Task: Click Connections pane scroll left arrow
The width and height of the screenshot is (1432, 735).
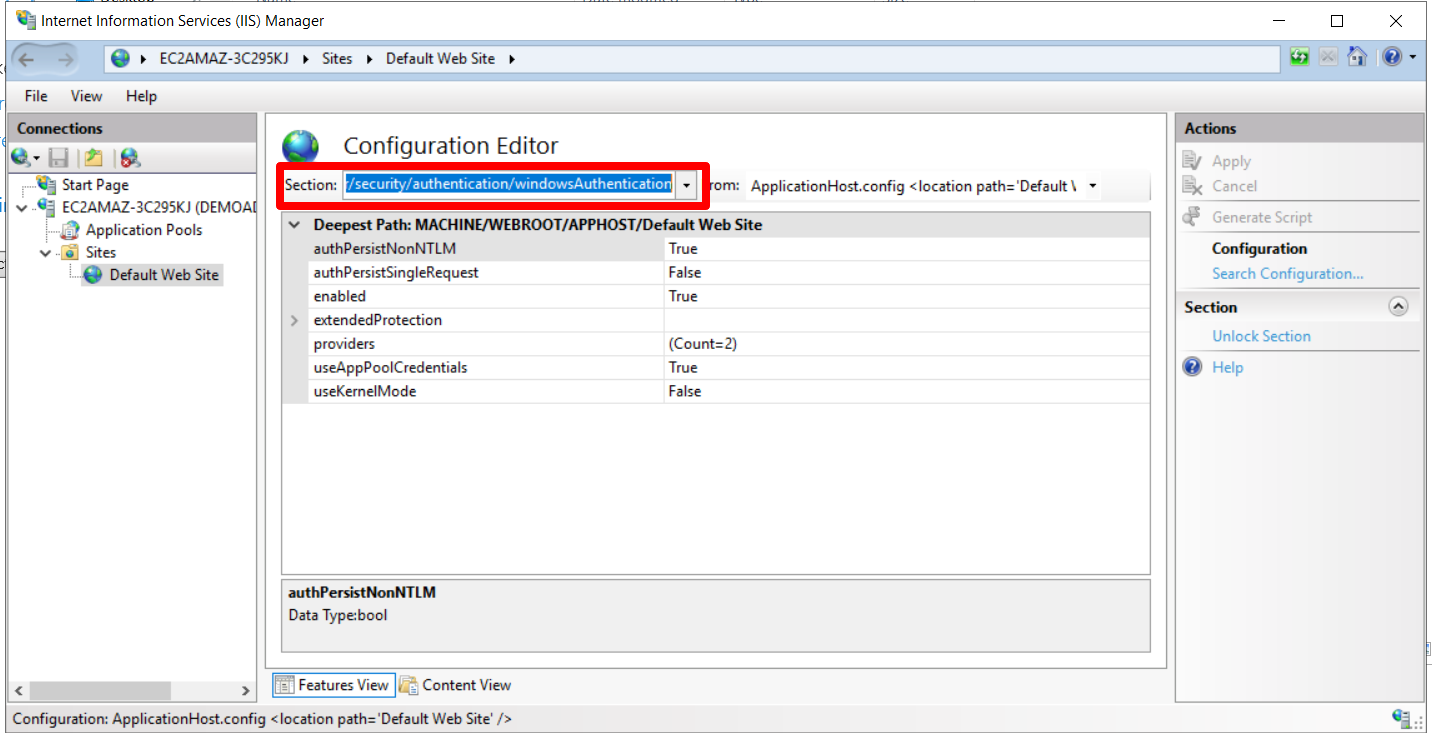Action: click(x=18, y=691)
